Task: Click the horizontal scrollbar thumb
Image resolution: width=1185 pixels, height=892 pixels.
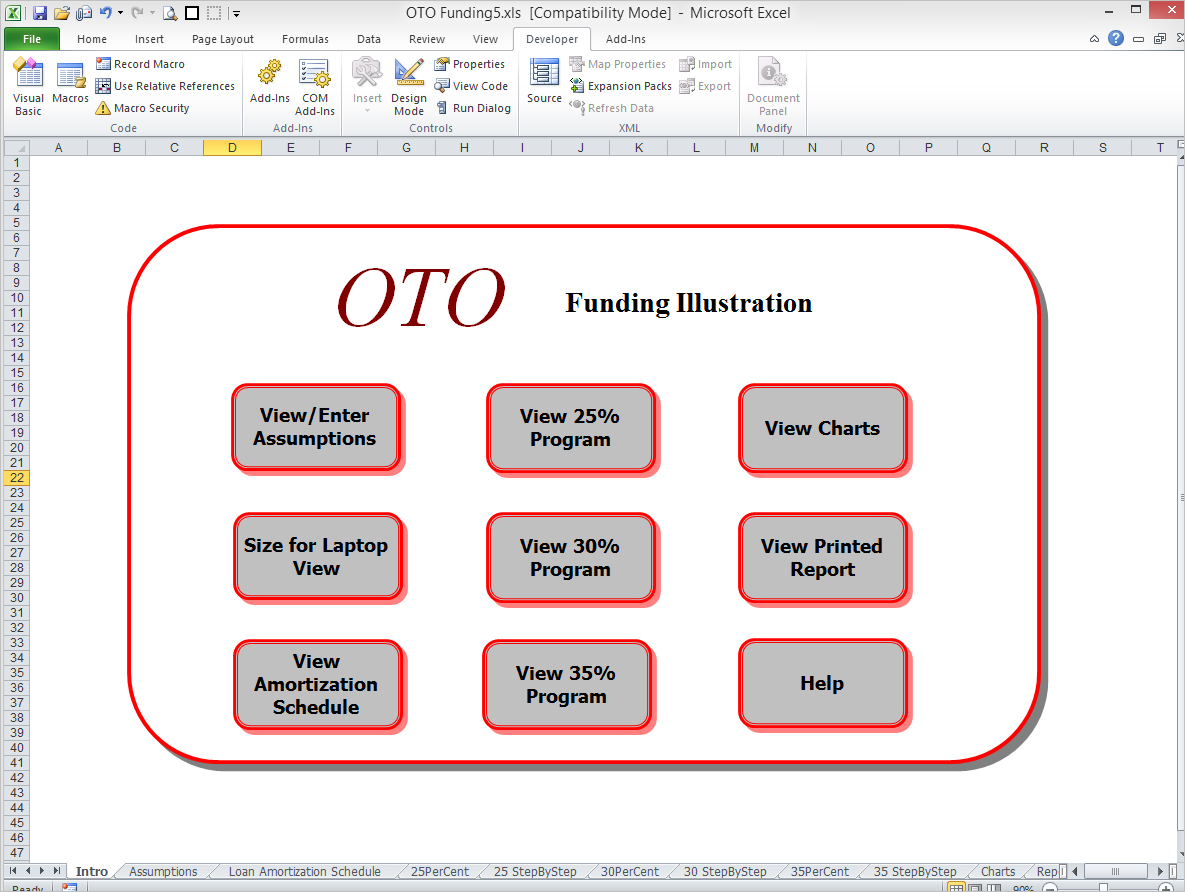Action: 1115,871
